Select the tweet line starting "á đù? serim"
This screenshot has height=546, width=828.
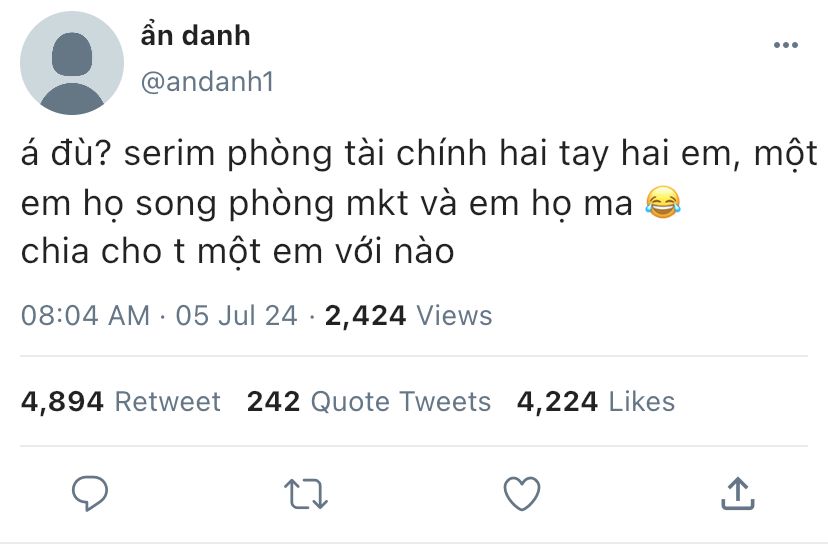point(419,154)
